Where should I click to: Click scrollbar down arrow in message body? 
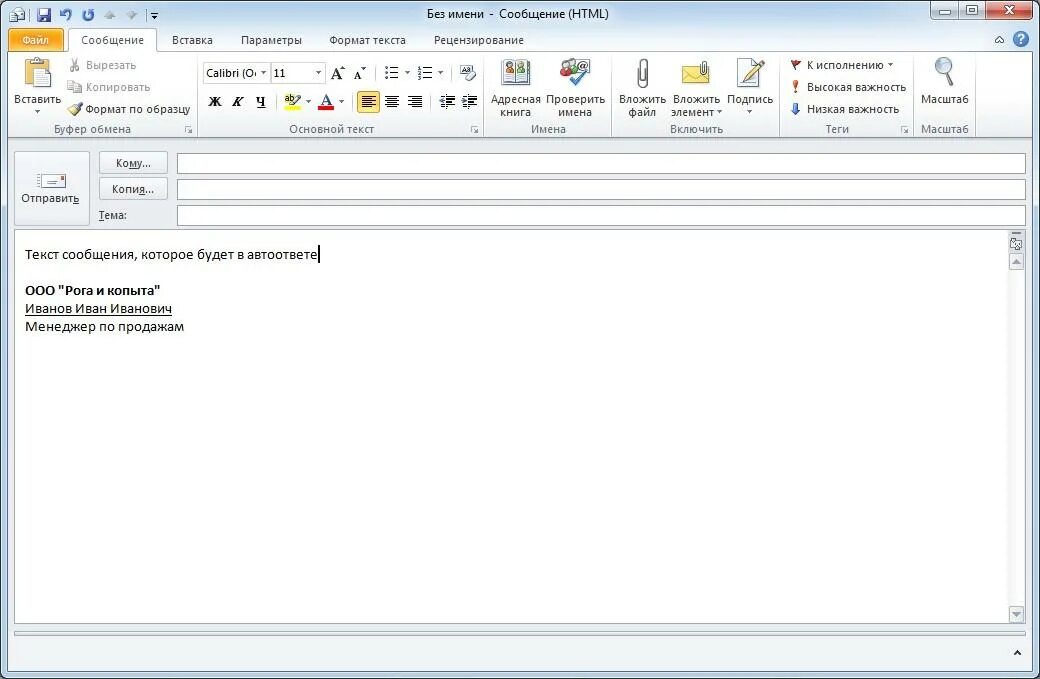tap(1016, 614)
